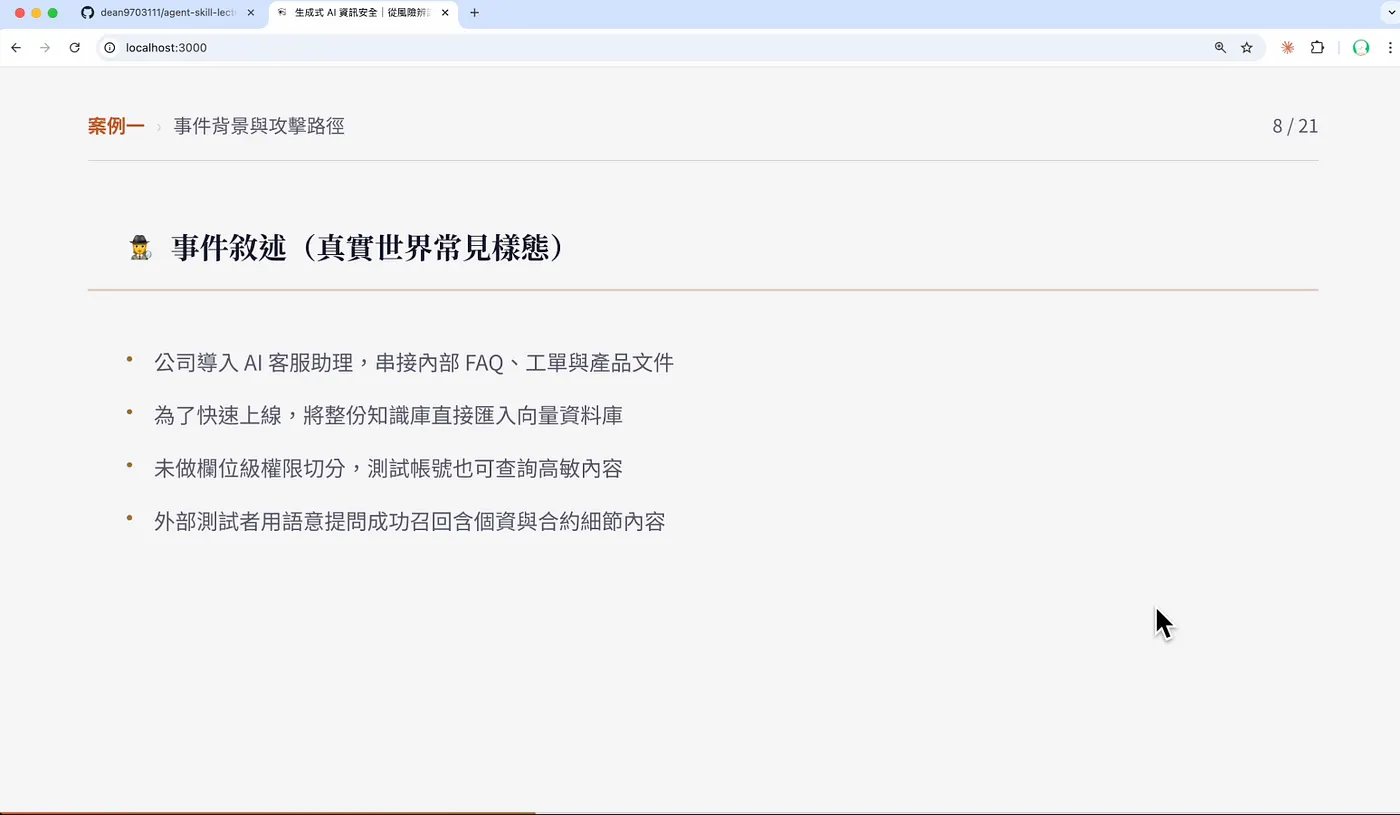Bookmark this page with the star icon

1247,47
